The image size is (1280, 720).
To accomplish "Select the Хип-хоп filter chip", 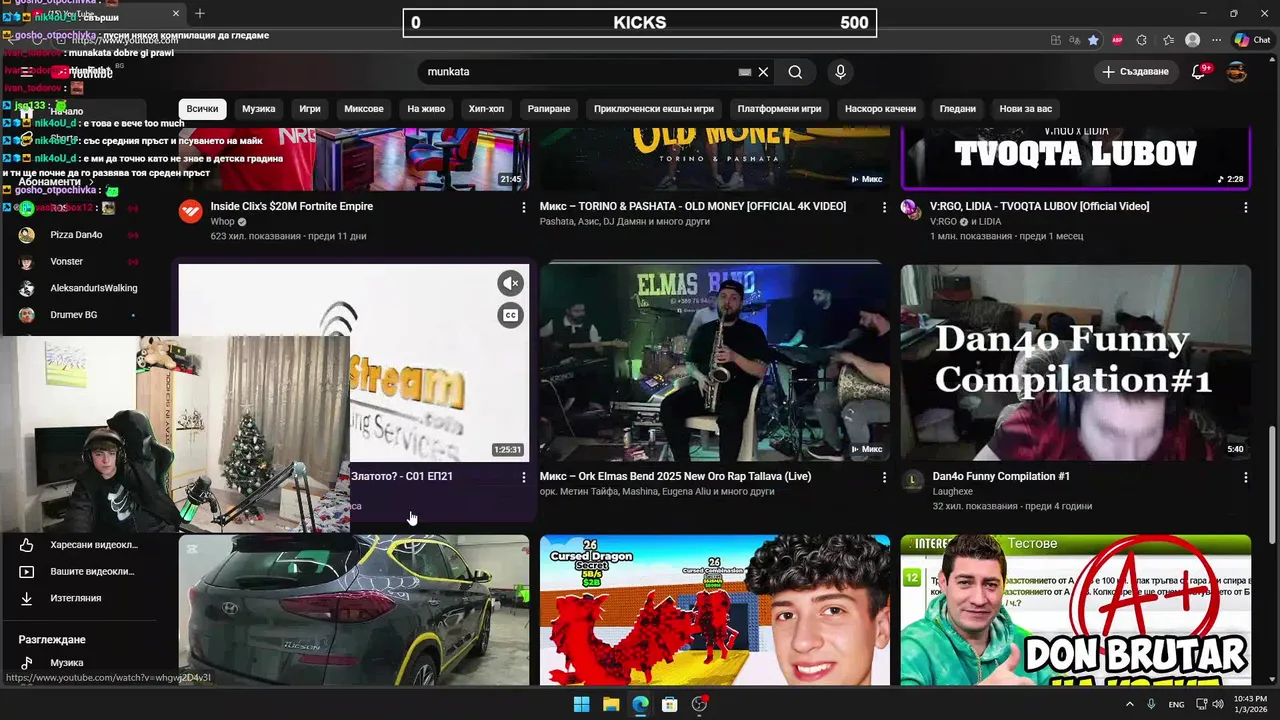I will (x=486, y=109).
